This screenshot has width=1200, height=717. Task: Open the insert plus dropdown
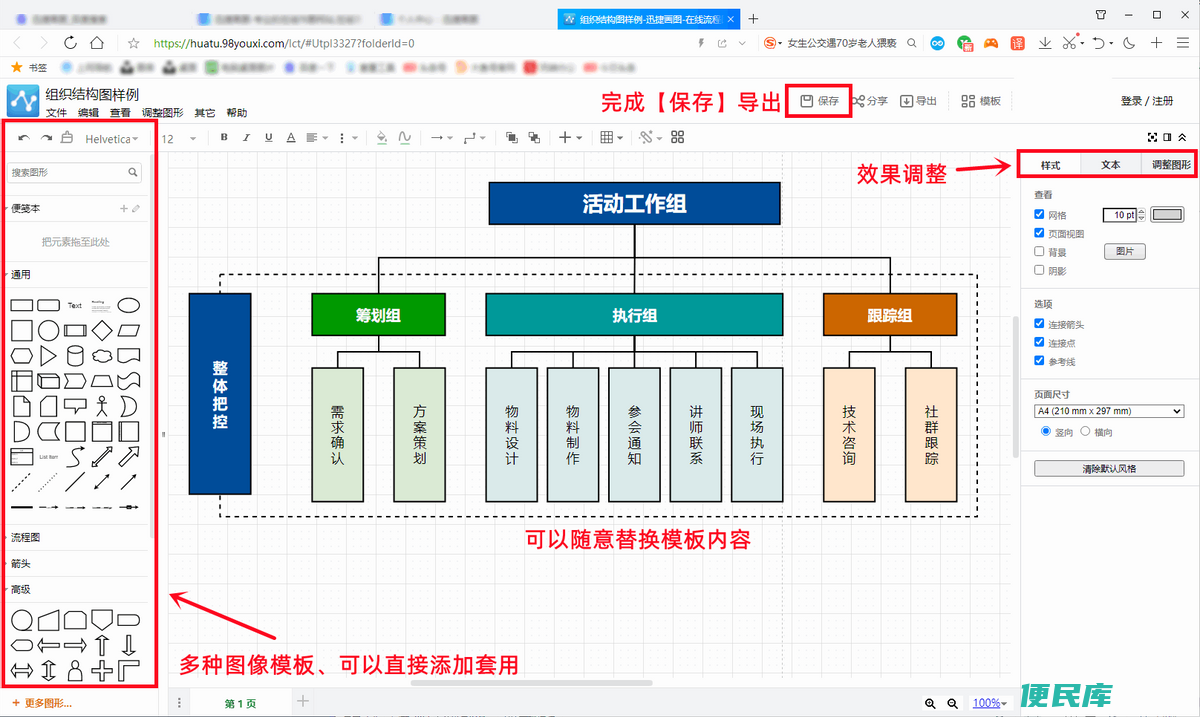[570, 138]
